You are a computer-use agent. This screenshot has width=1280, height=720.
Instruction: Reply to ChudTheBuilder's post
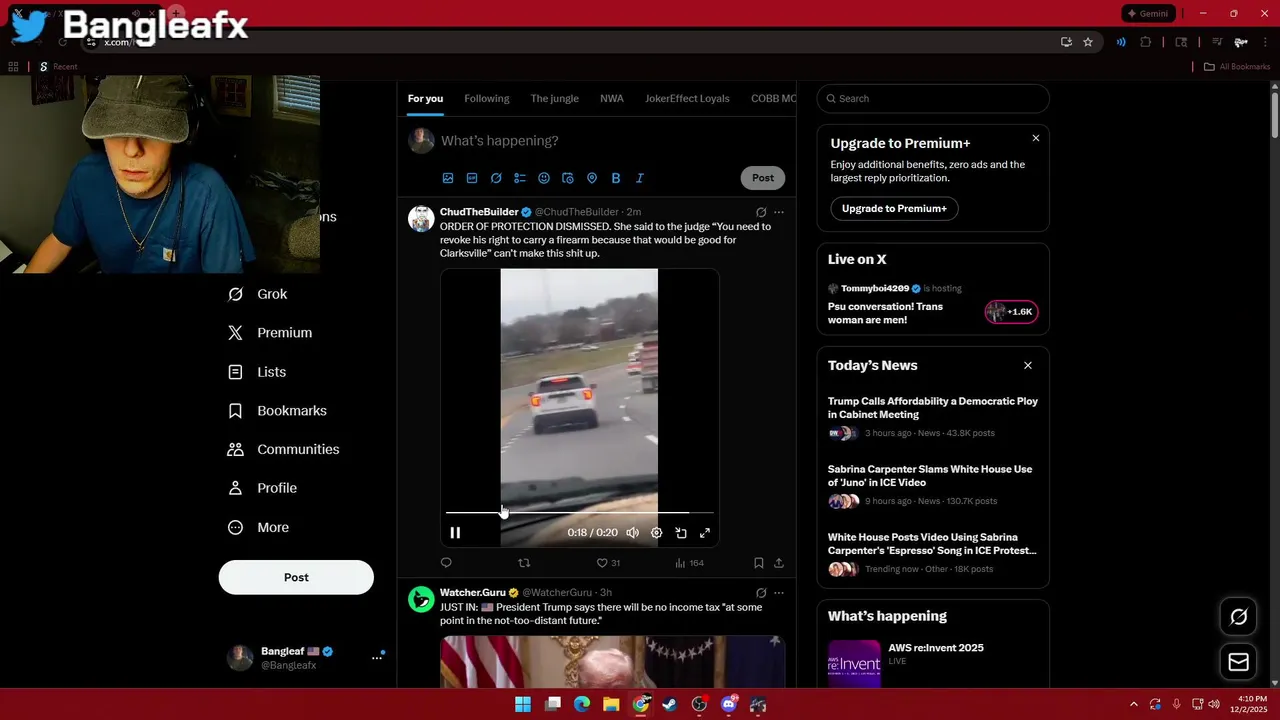(x=446, y=563)
